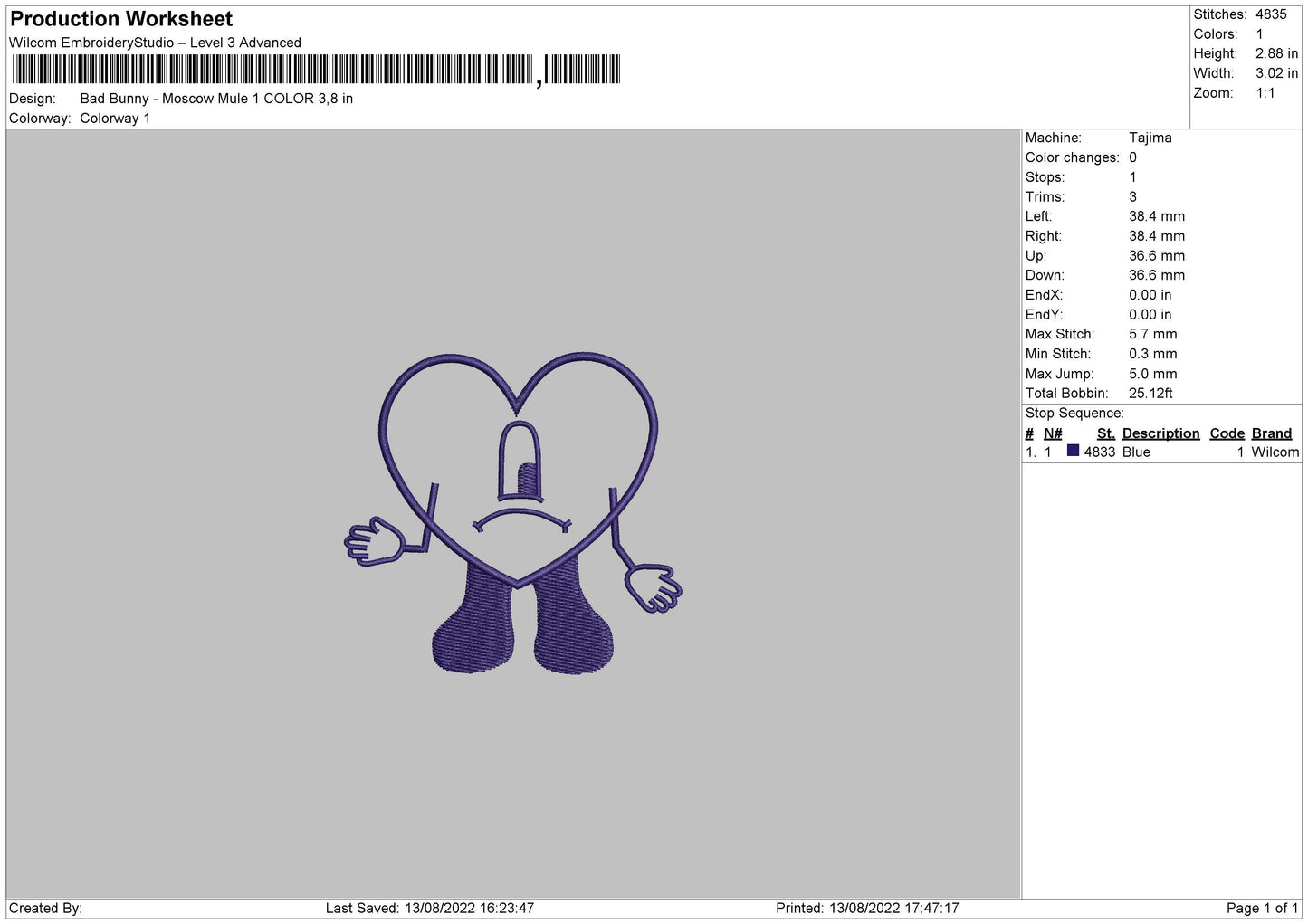The height and width of the screenshot is (924, 1308).
Task: Select the heart embroidery design preview
Action: click(x=514, y=513)
